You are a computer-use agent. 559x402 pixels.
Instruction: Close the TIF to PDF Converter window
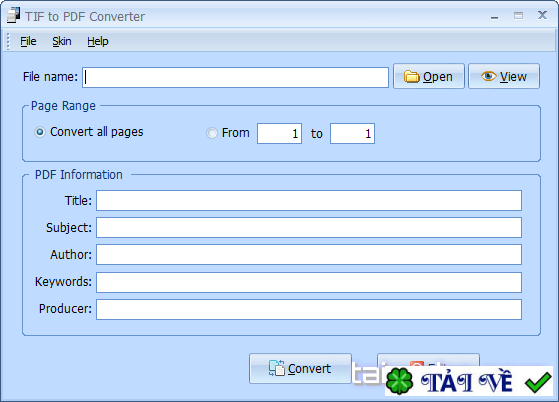point(542,15)
